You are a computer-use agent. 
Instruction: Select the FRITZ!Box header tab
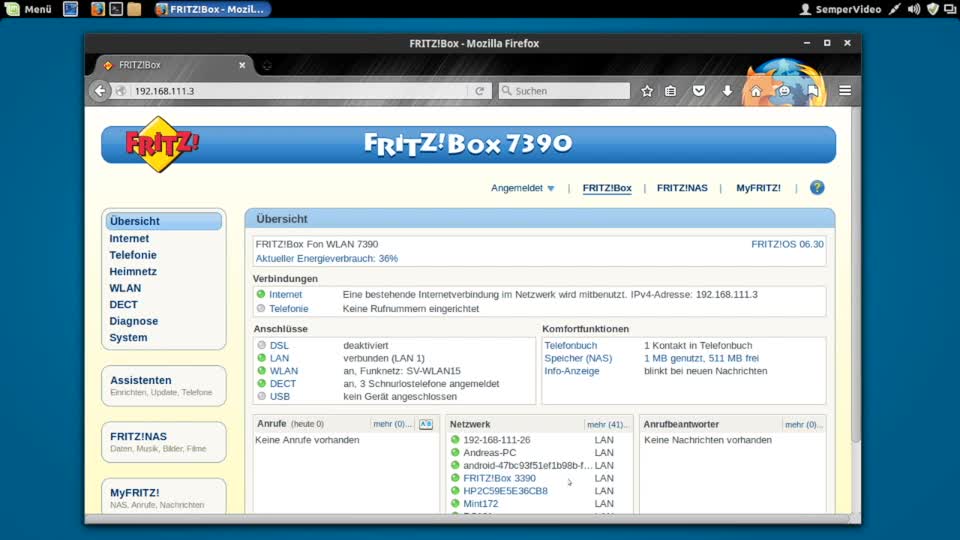(x=607, y=188)
